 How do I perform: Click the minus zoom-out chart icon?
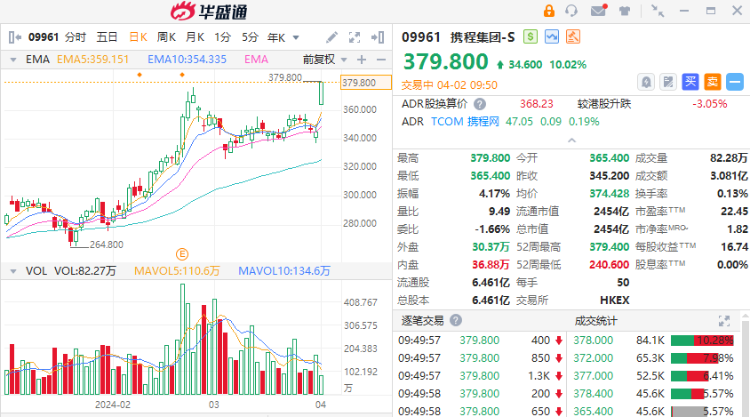point(381,60)
